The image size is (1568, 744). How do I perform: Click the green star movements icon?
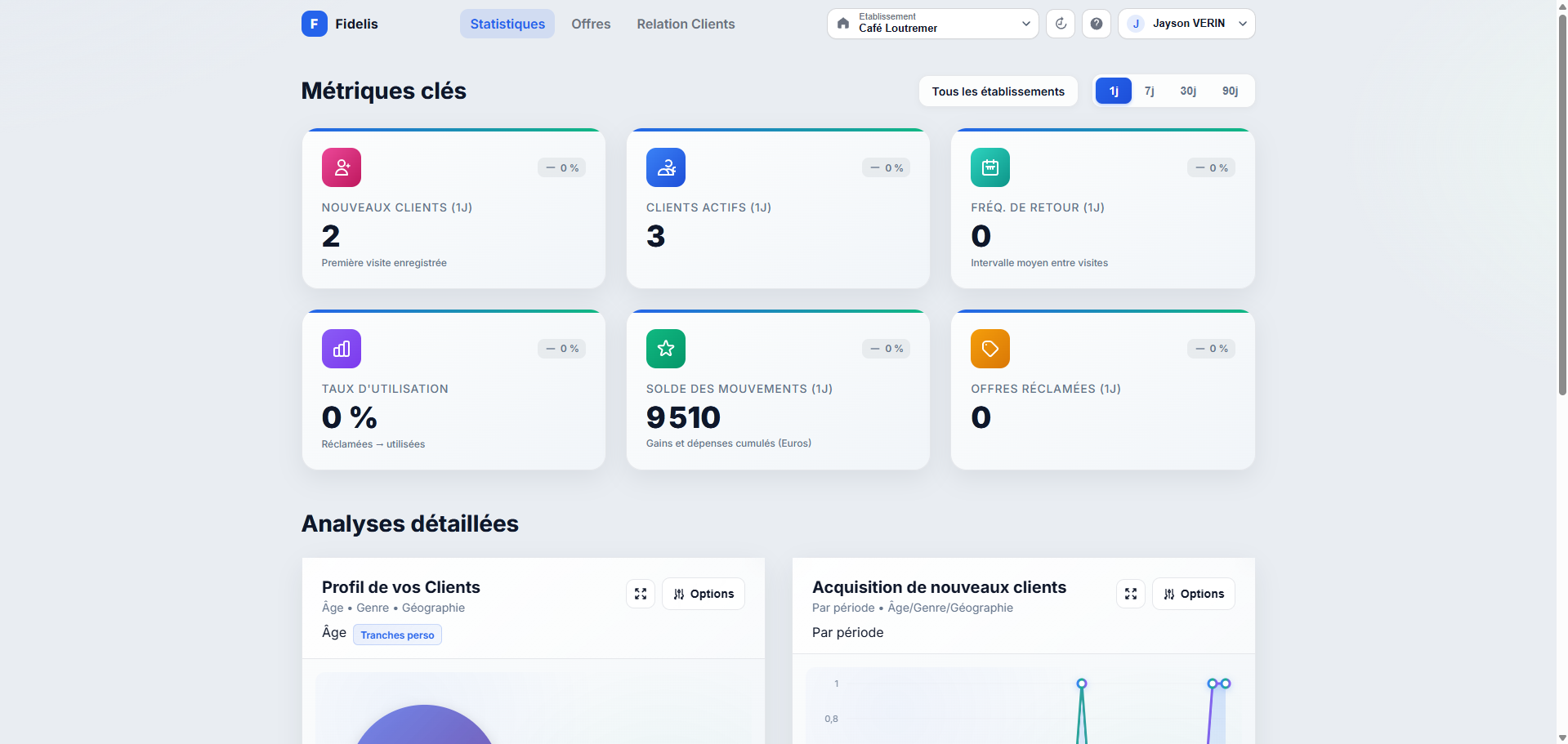pos(665,349)
